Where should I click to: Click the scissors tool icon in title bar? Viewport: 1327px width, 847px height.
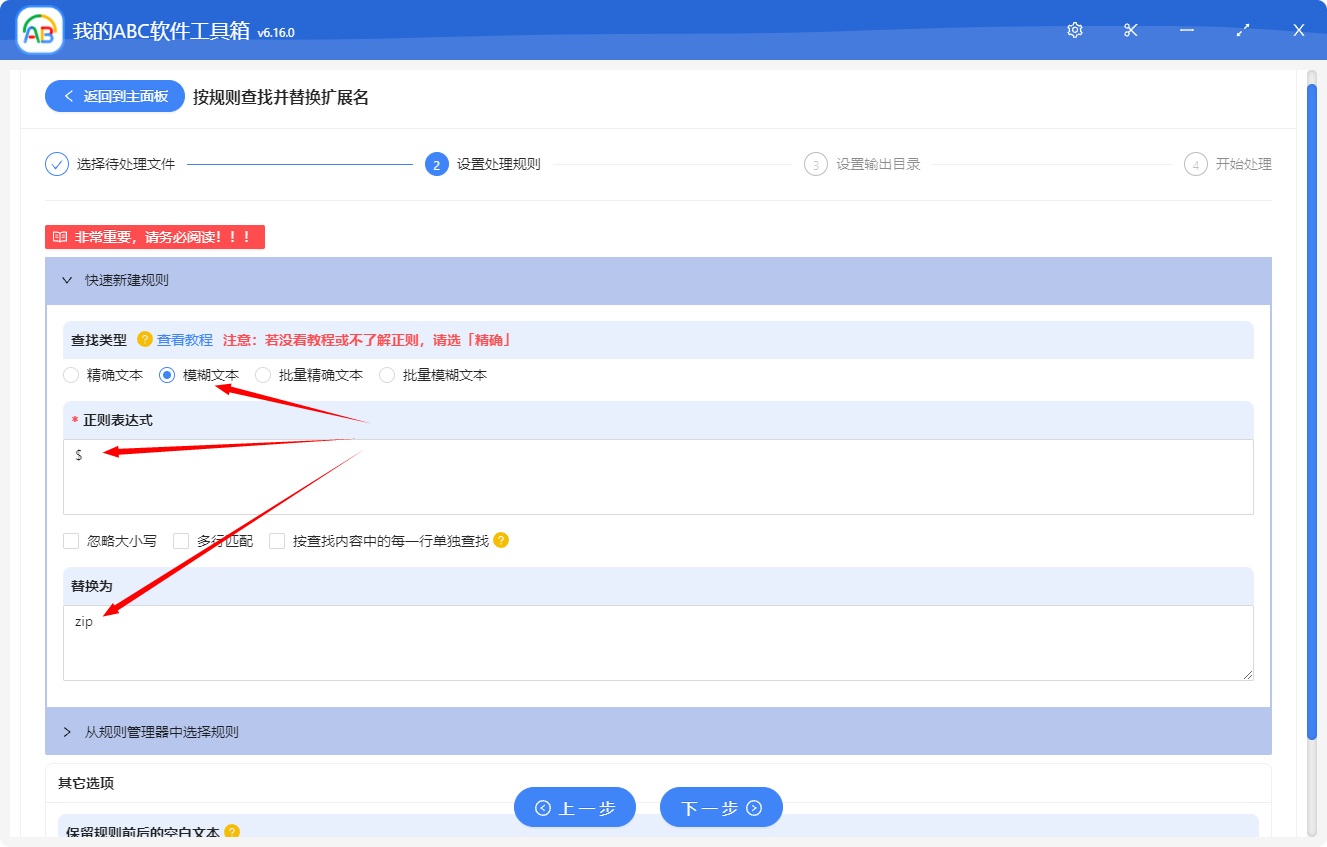1131,30
